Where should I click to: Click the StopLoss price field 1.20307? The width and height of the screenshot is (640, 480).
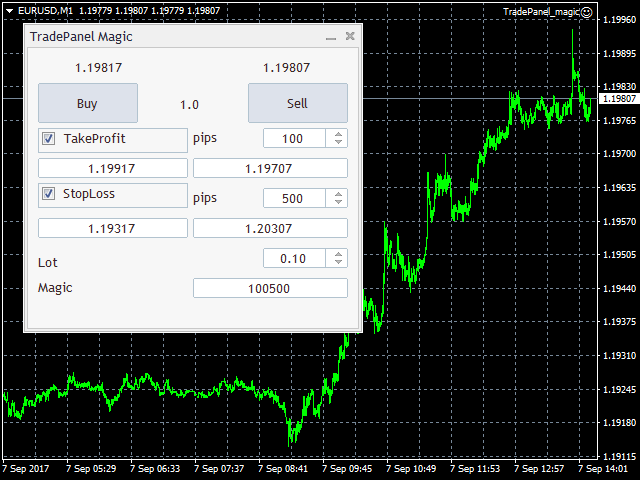[270, 228]
